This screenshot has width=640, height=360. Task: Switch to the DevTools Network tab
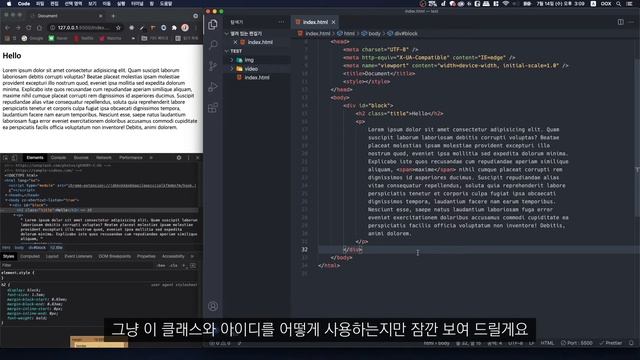[x=104, y=158]
